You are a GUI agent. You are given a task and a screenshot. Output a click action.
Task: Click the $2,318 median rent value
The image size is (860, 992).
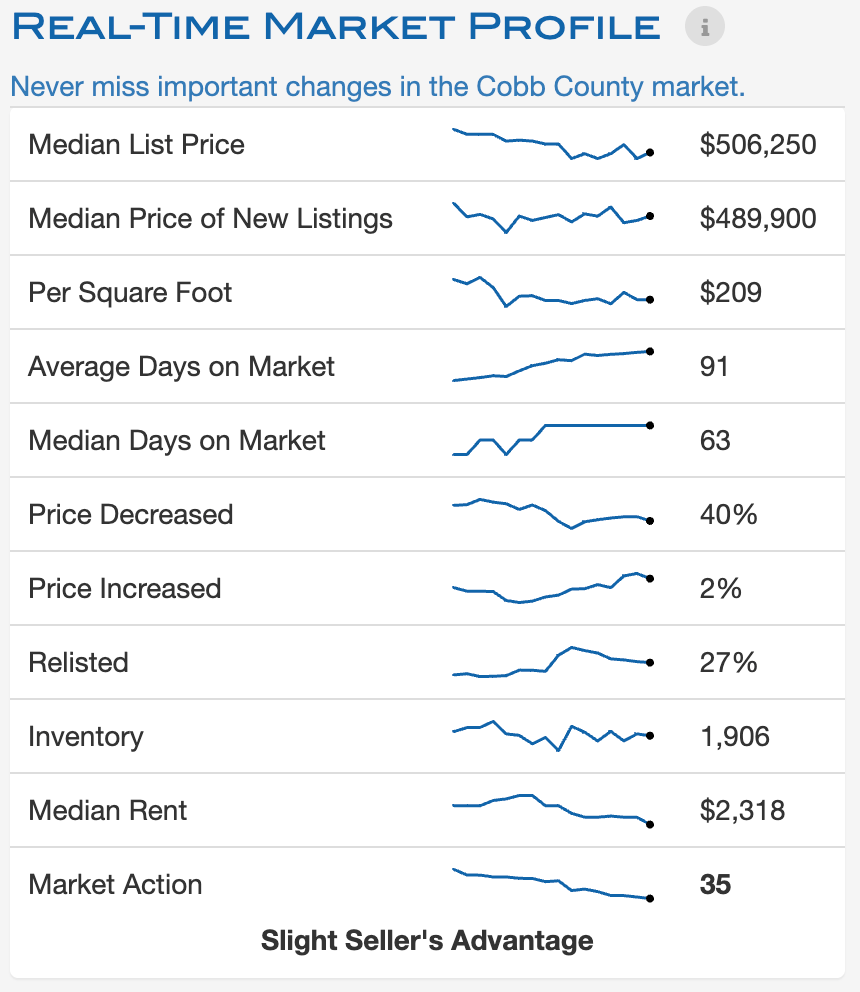click(x=742, y=811)
